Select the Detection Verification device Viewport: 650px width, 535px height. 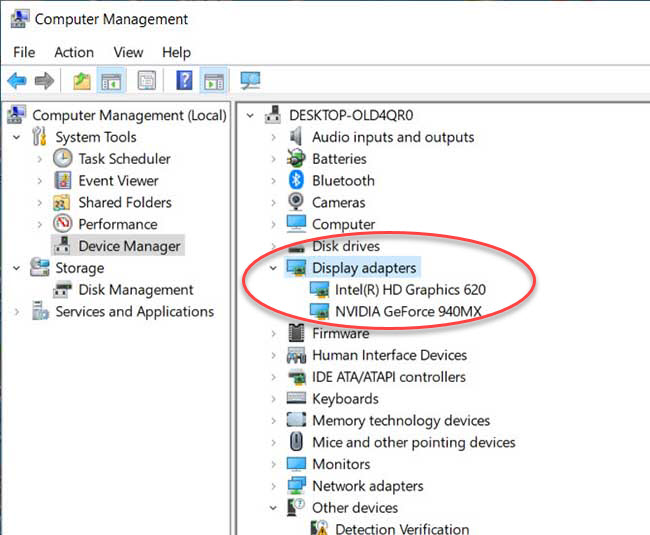[x=402, y=529]
